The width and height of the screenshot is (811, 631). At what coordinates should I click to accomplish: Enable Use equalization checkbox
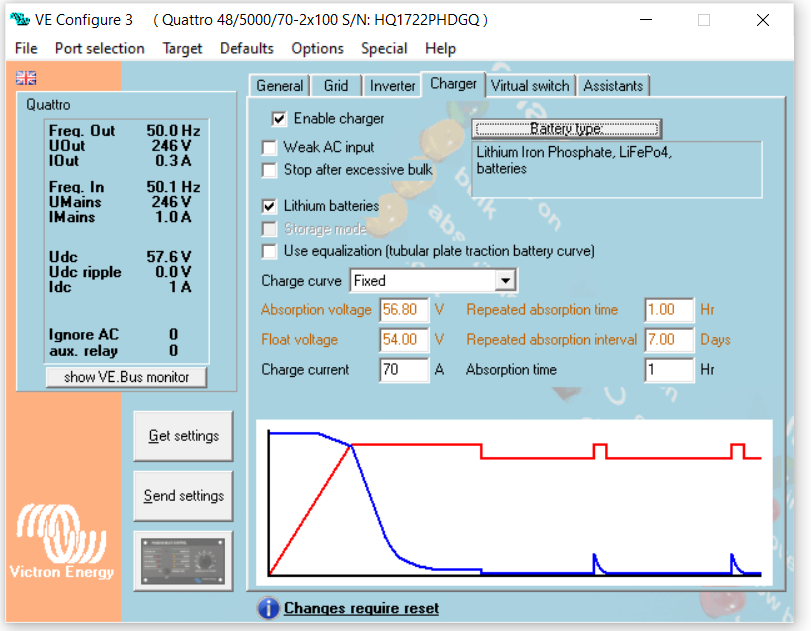(269, 251)
